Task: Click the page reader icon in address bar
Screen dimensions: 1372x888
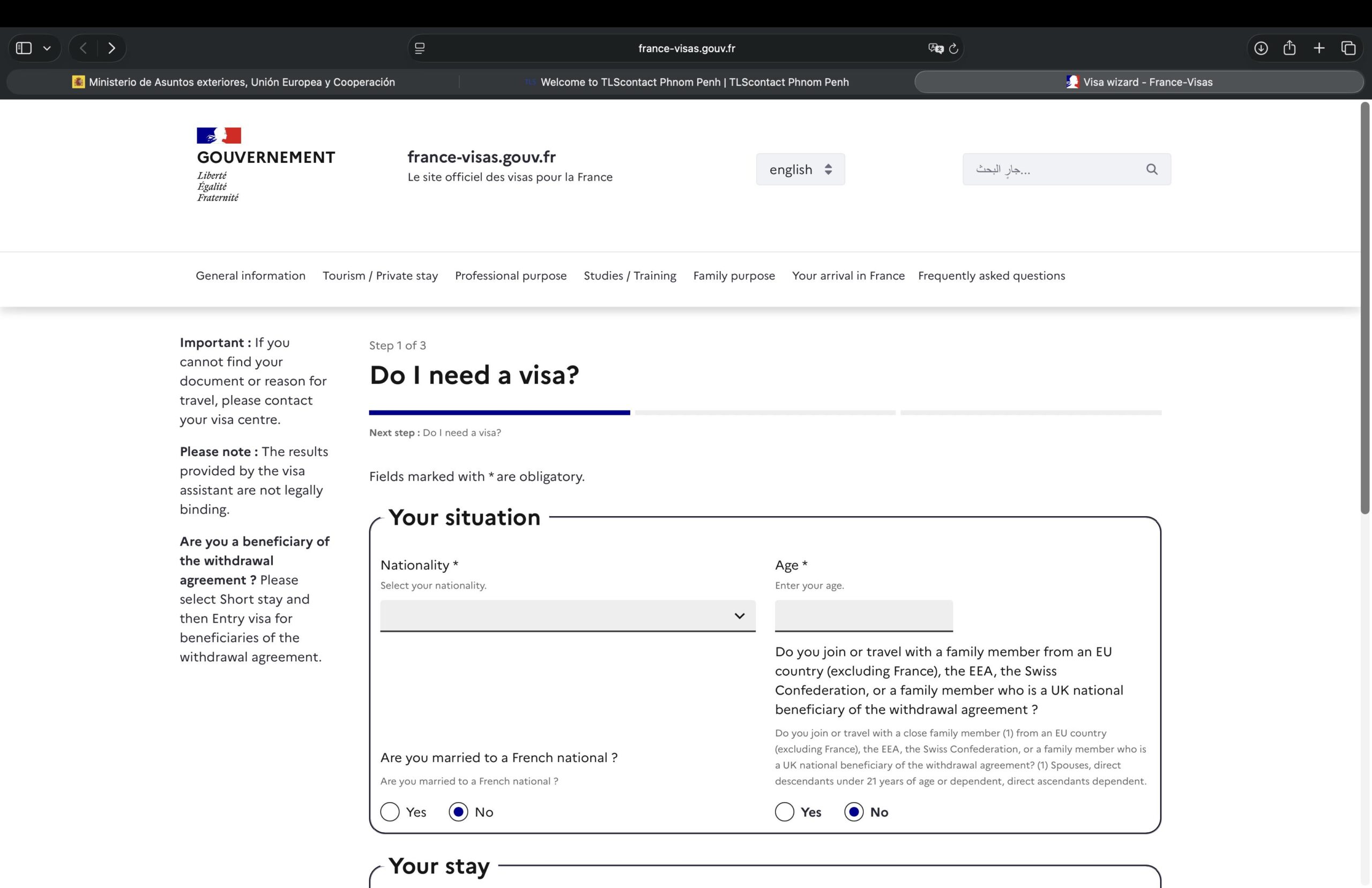Action: tap(420, 48)
